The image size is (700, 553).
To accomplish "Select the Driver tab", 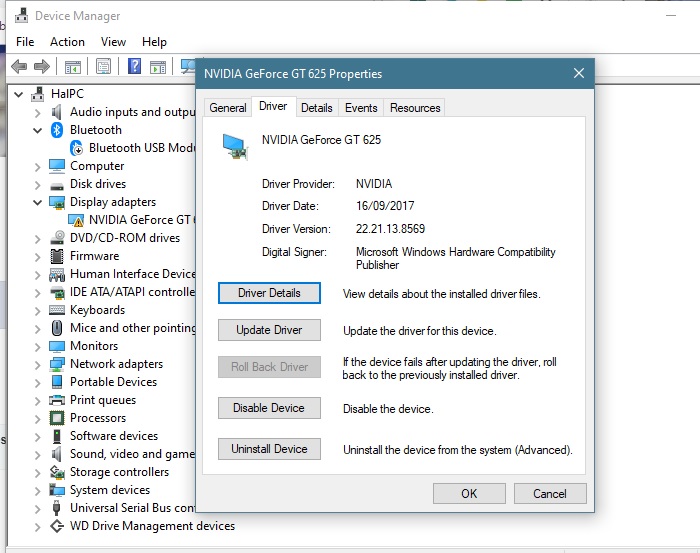I will click(273, 106).
